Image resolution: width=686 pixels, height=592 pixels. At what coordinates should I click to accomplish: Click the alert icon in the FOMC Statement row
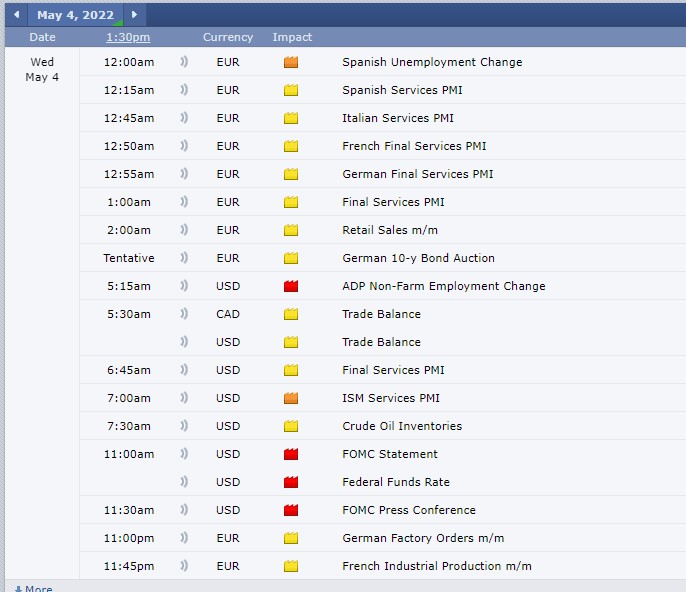(x=184, y=454)
